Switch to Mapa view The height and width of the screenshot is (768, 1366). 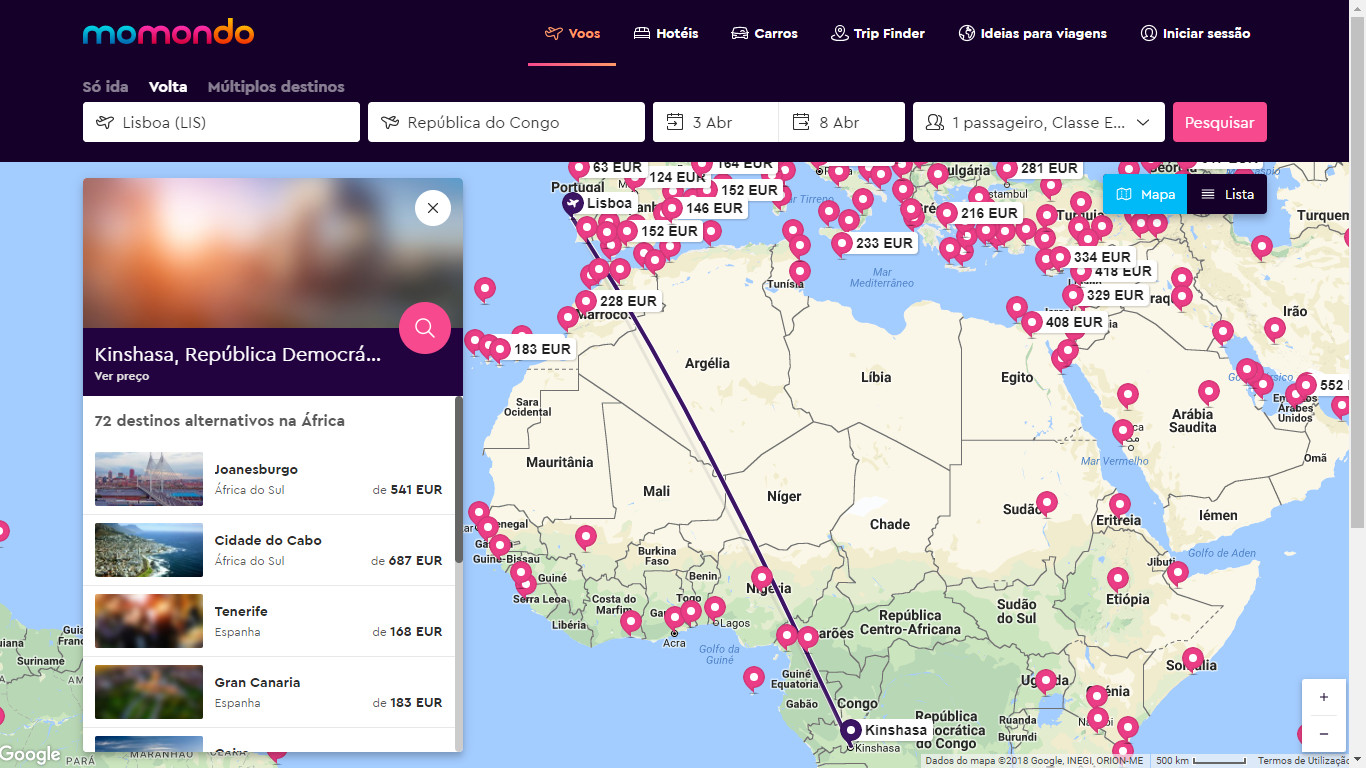point(1145,194)
